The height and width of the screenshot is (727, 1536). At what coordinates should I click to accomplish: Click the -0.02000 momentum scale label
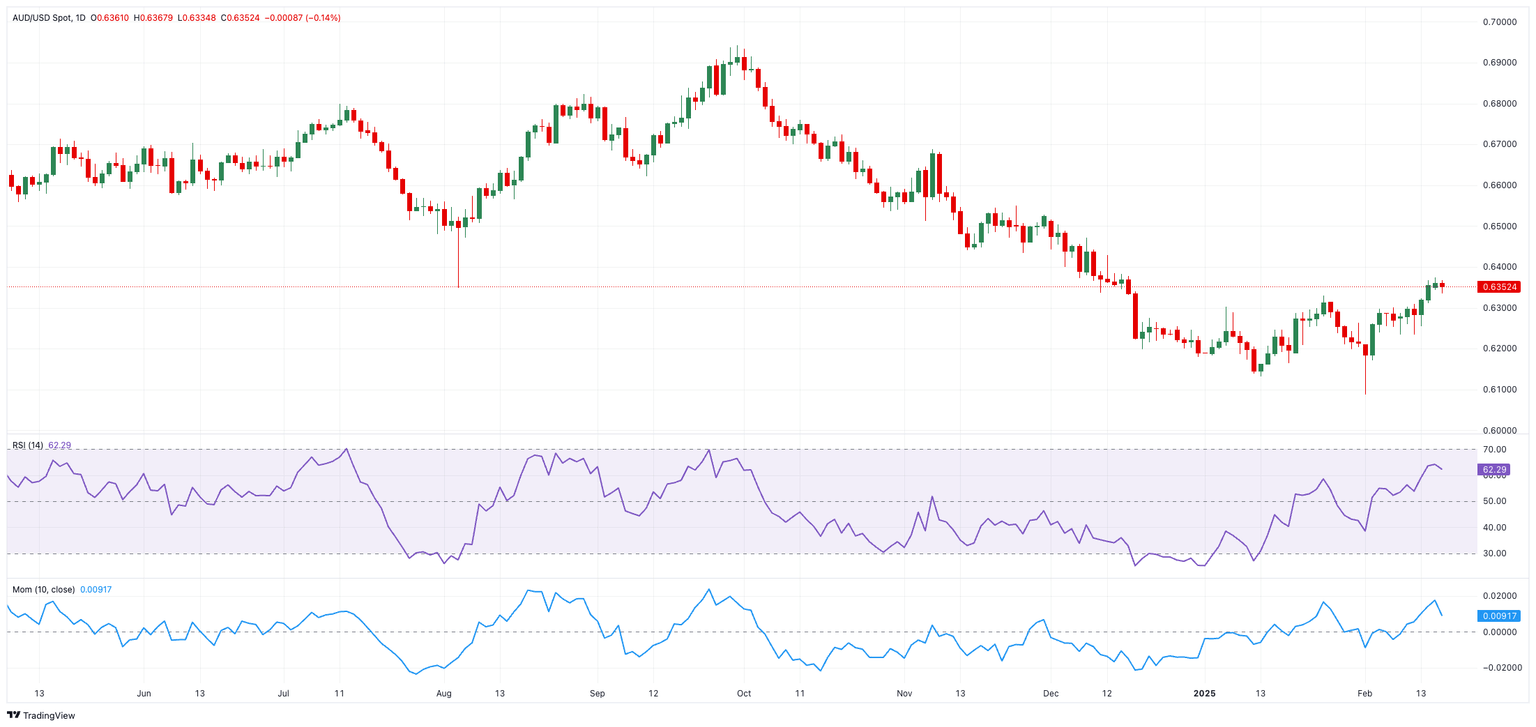point(1501,667)
